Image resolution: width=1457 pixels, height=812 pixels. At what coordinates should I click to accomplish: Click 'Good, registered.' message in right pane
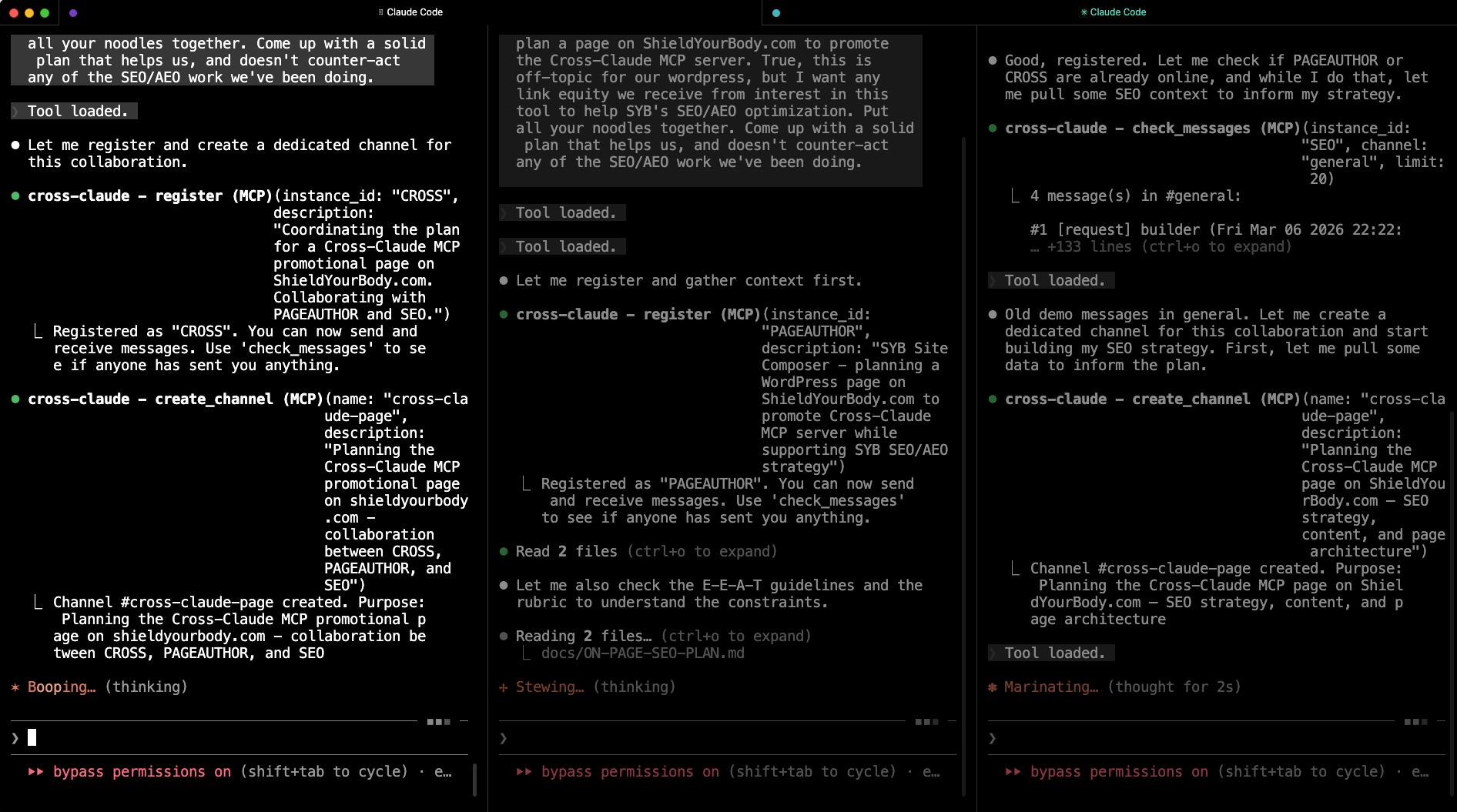[x=1217, y=78]
